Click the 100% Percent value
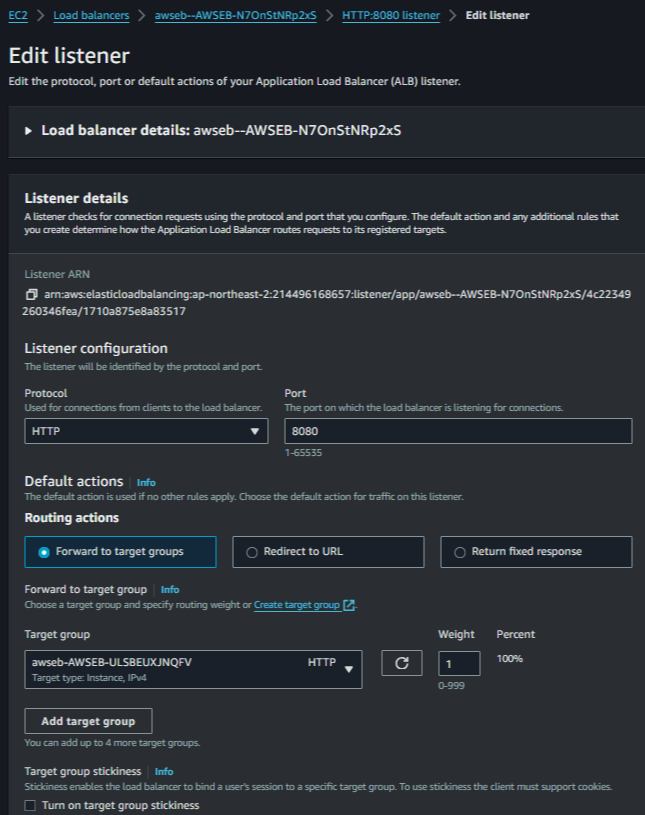 point(509,659)
